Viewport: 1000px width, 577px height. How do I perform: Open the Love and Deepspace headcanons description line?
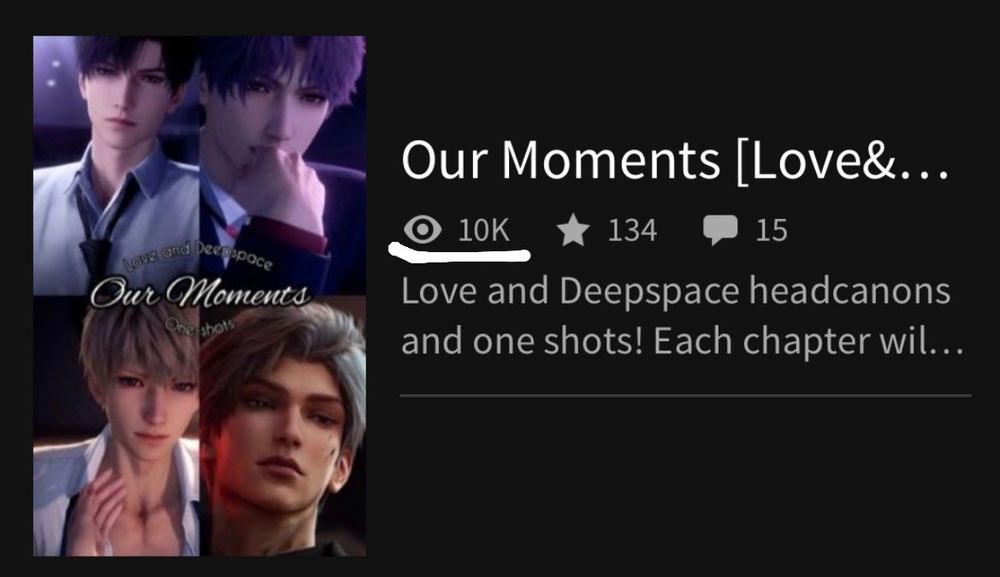pos(676,291)
